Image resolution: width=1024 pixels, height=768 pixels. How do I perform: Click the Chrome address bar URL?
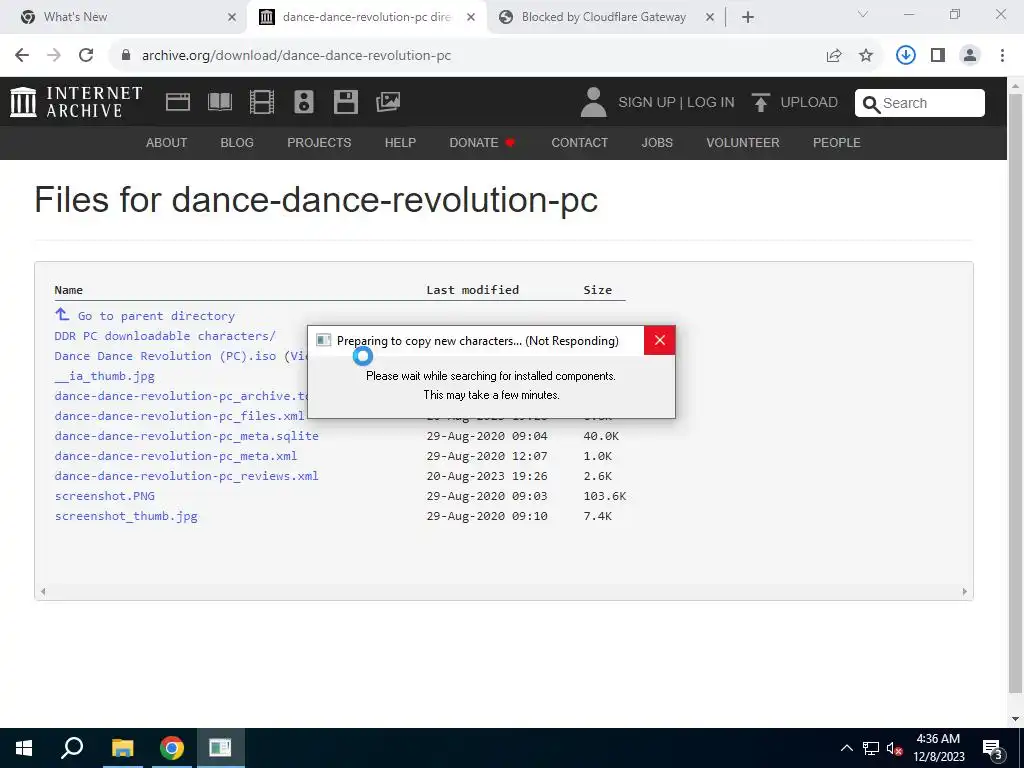pyautogui.click(x=296, y=56)
